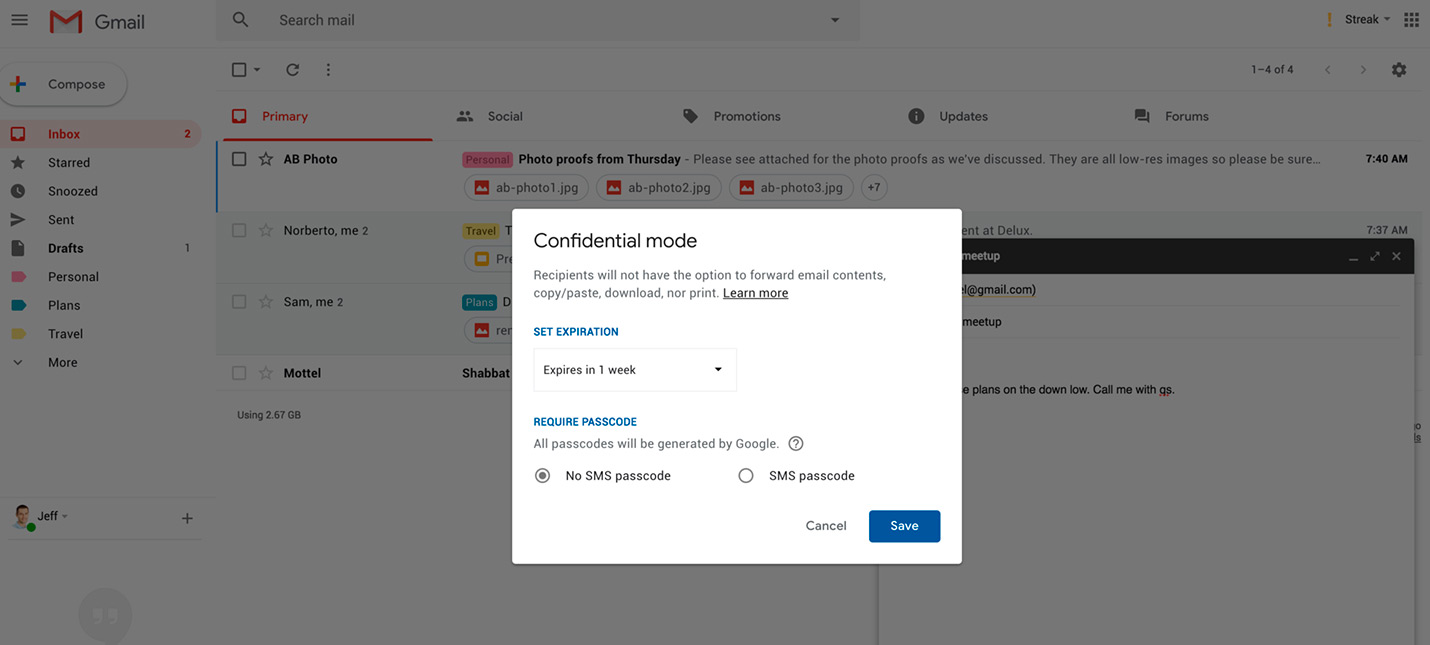Open the Google apps grid icon
This screenshot has height=645, width=1430.
click(1411, 19)
